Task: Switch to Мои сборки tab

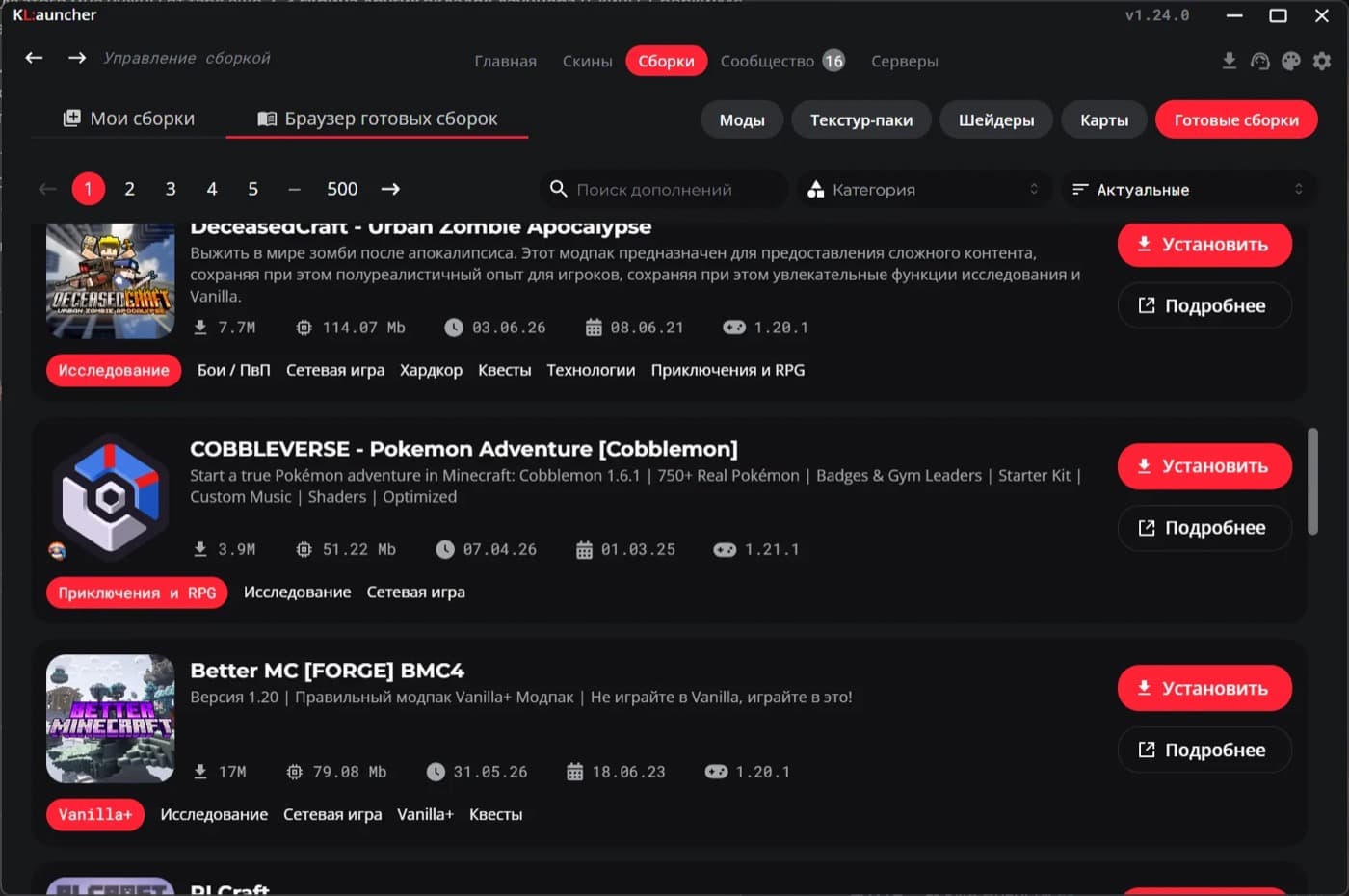Action: click(x=129, y=119)
